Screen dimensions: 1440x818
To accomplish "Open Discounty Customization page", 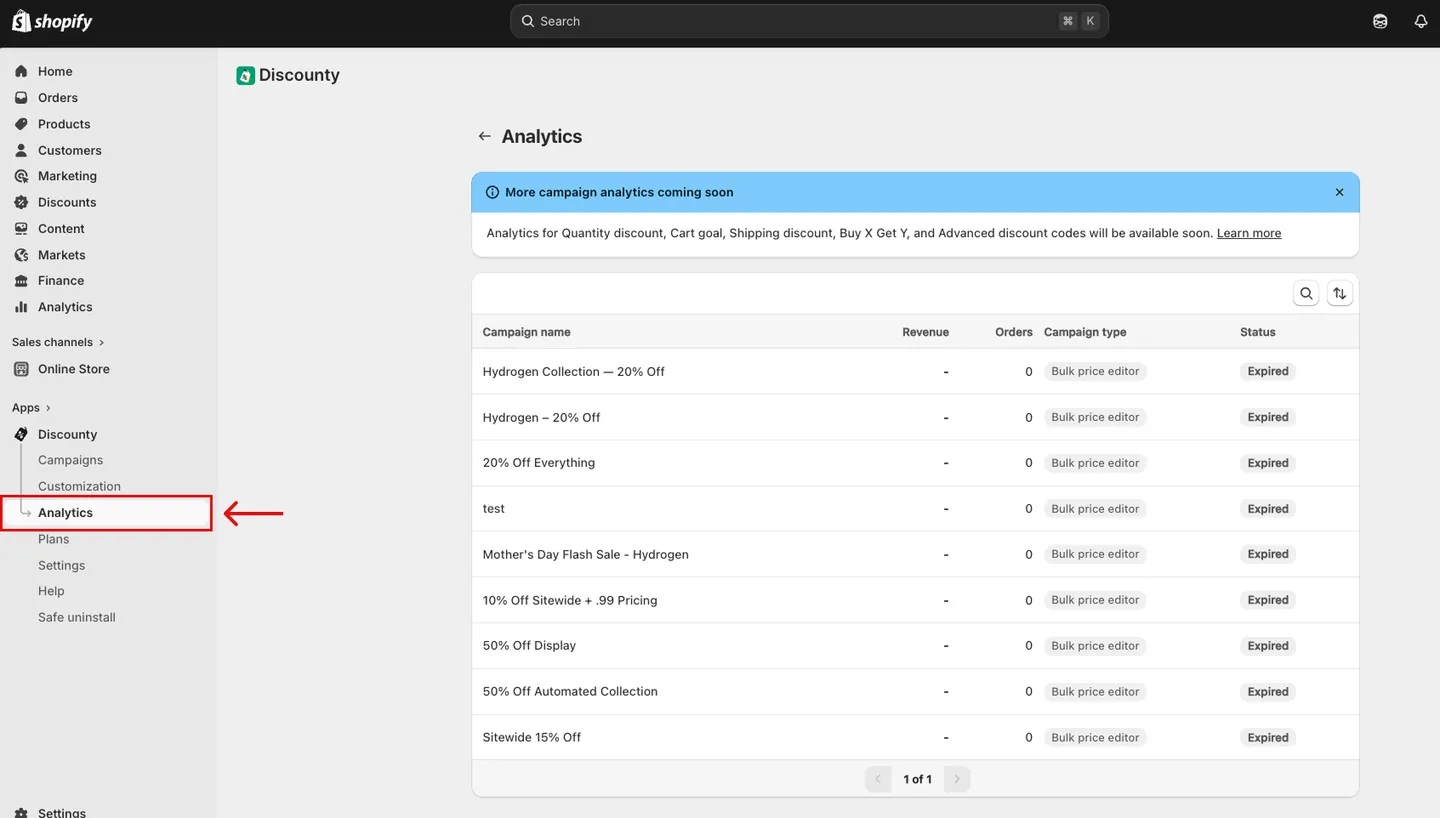I will coord(79,486).
